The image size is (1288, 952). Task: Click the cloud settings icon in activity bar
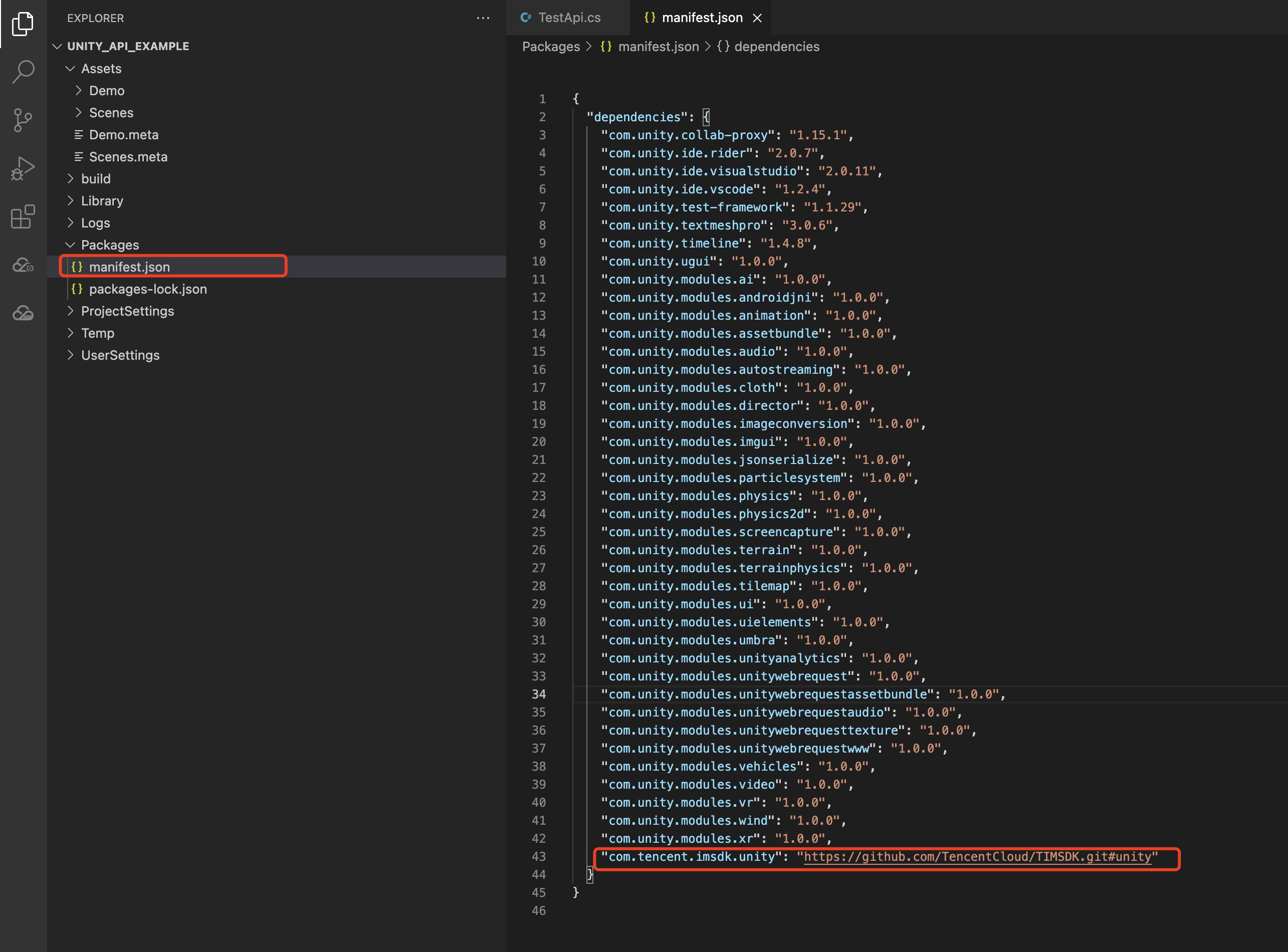pyautogui.click(x=23, y=265)
